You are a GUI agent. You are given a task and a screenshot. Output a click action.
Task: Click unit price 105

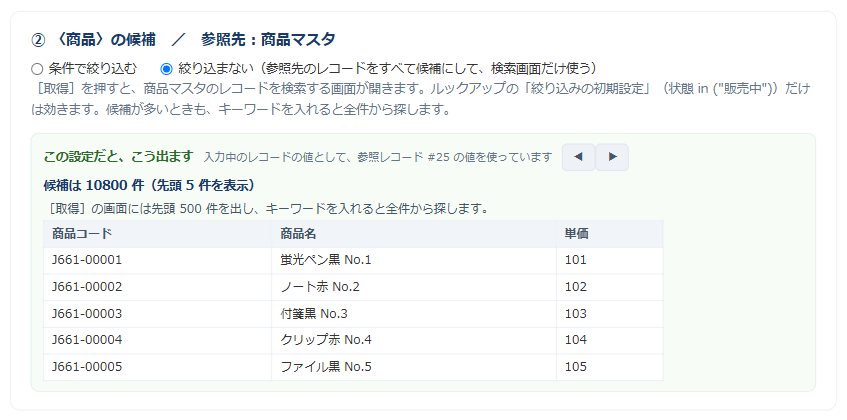pyautogui.click(x=576, y=367)
